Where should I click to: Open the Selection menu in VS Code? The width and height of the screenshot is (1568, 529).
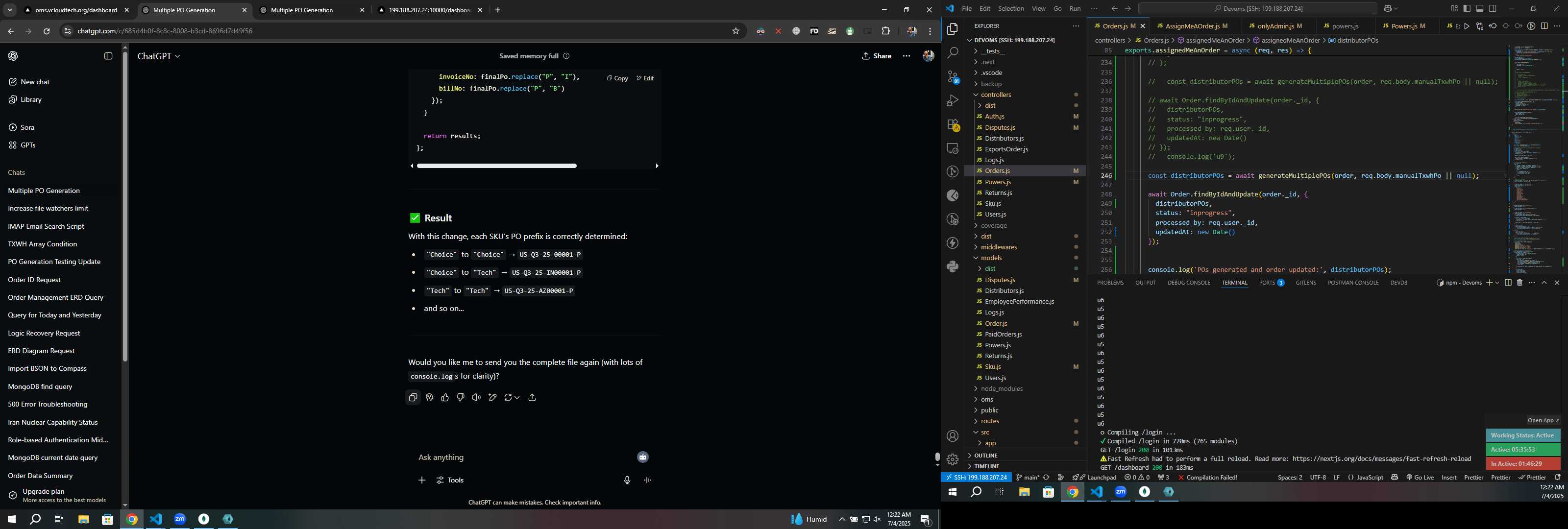click(x=1010, y=8)
